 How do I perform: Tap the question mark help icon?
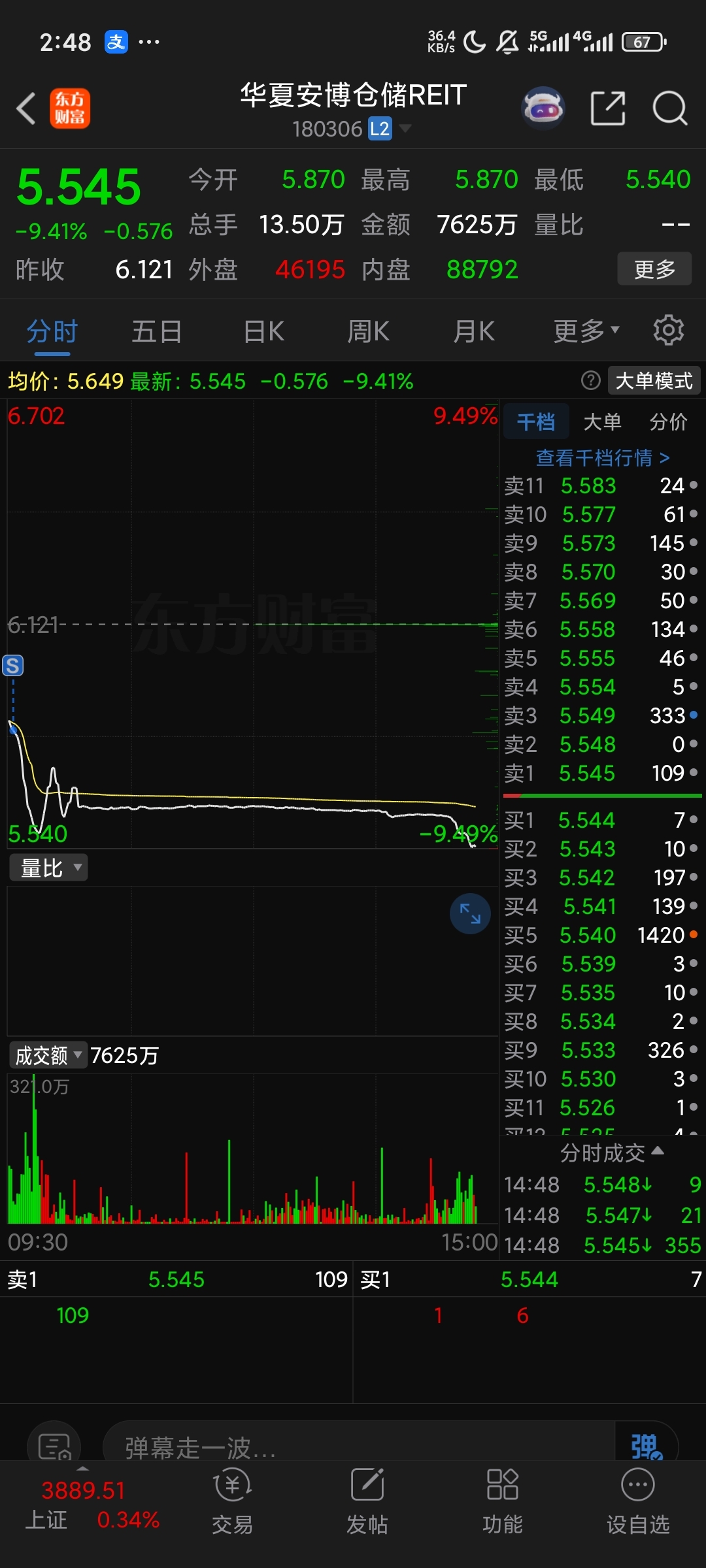[x=590, y=380]
